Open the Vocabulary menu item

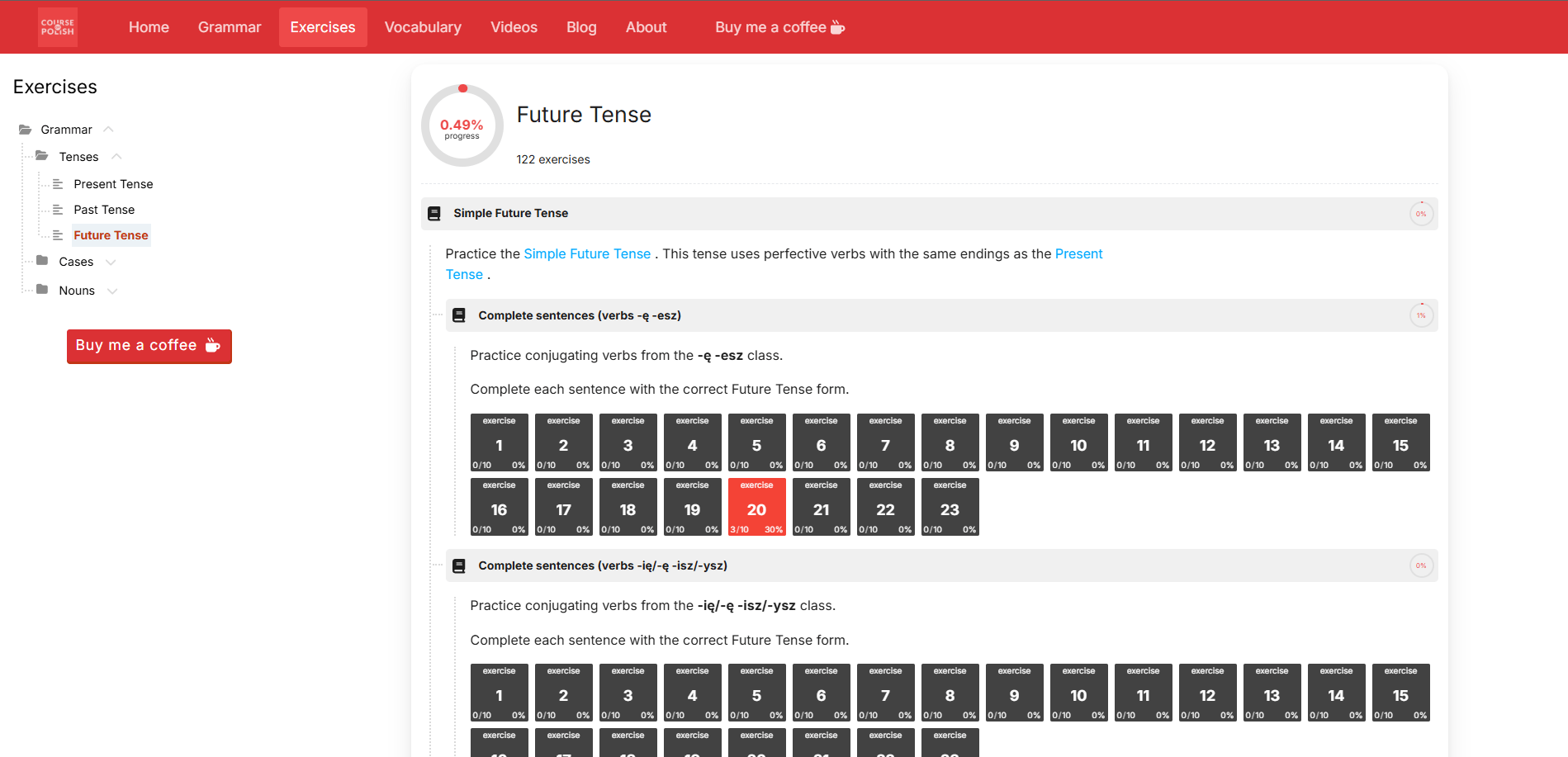423,26
